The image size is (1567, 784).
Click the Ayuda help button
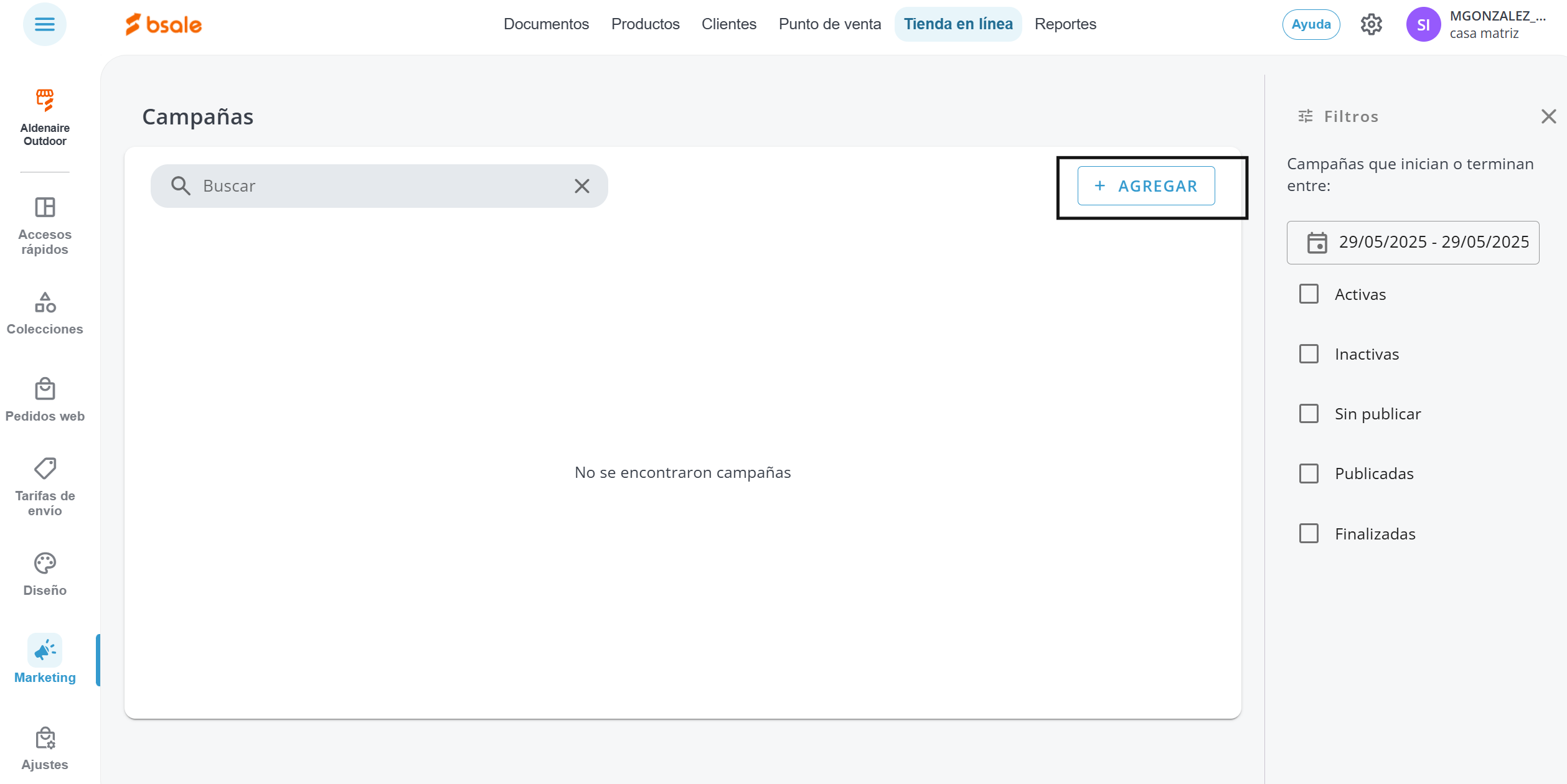tap(1311, 24)
